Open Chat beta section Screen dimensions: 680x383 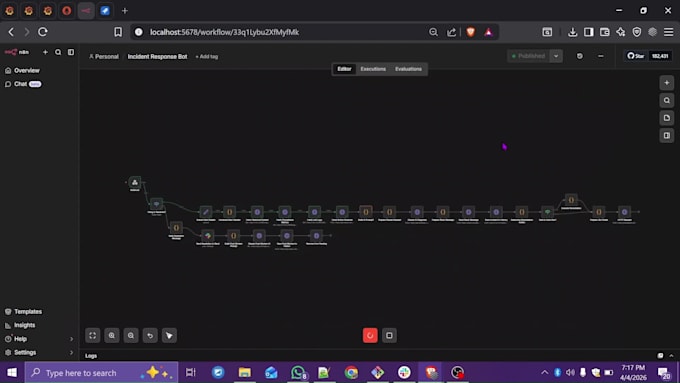(x=23, y=84)
